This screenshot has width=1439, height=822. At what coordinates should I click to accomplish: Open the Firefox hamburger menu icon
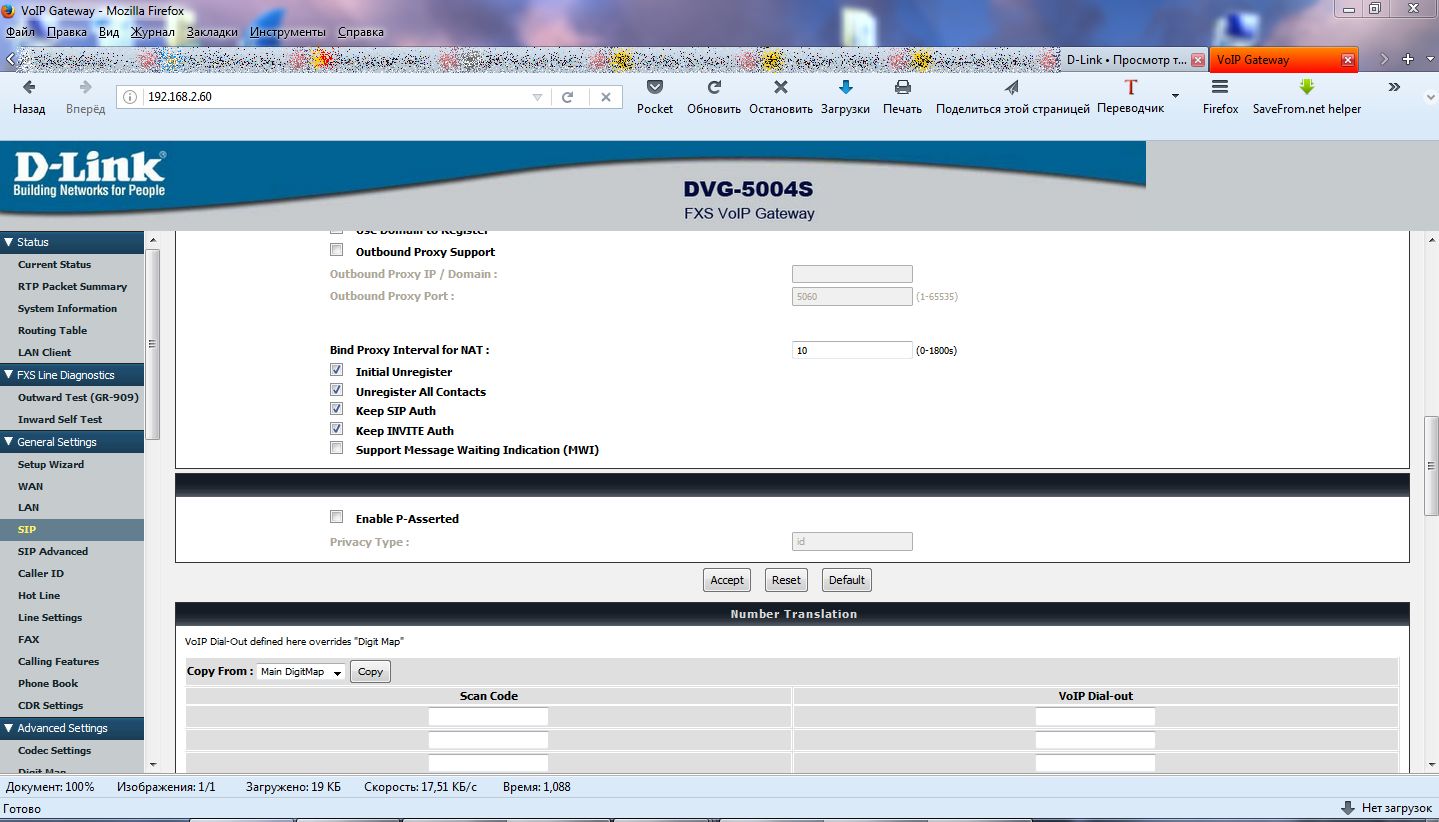coord(1220,88)
